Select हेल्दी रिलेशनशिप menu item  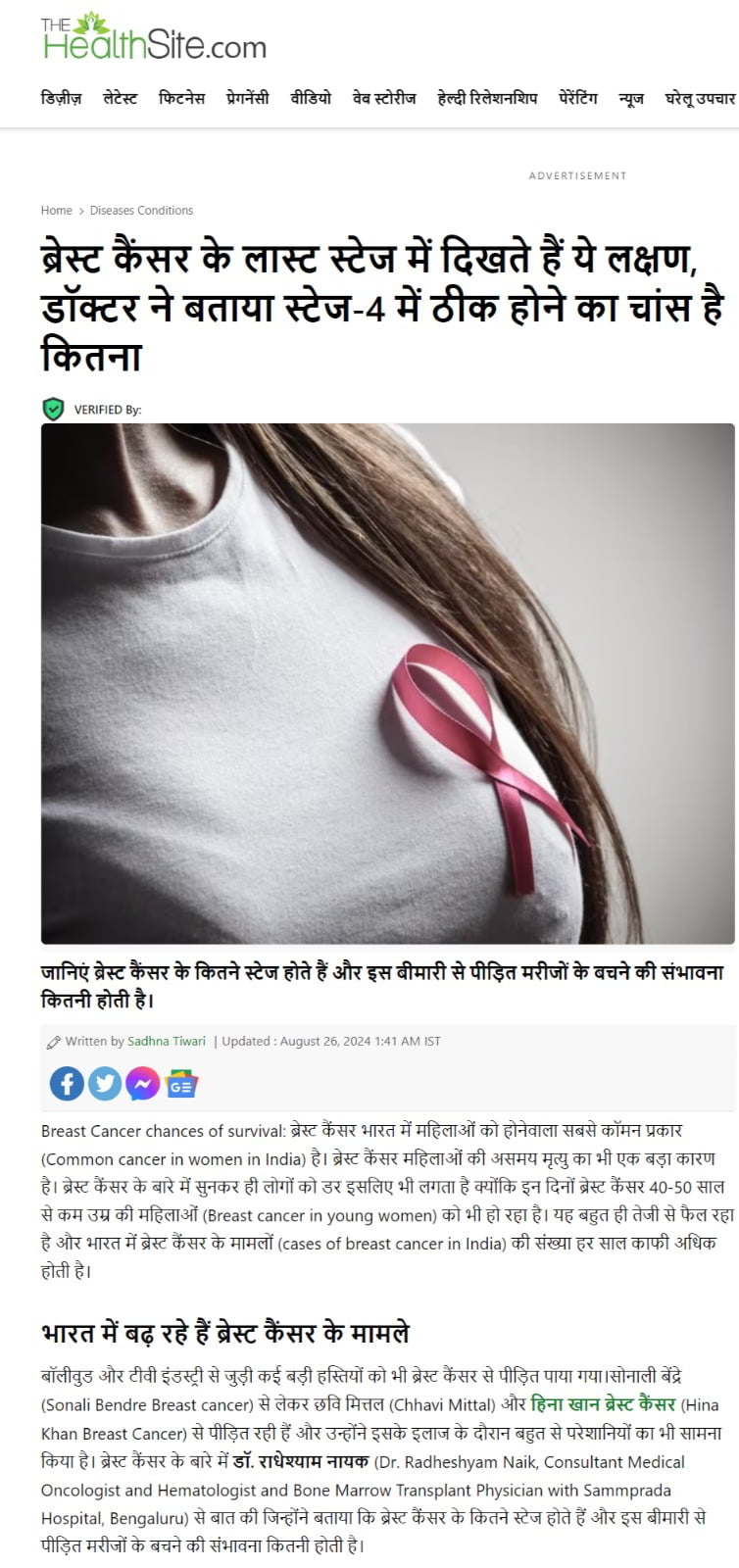pyautogui.click(x=487, y=98)
